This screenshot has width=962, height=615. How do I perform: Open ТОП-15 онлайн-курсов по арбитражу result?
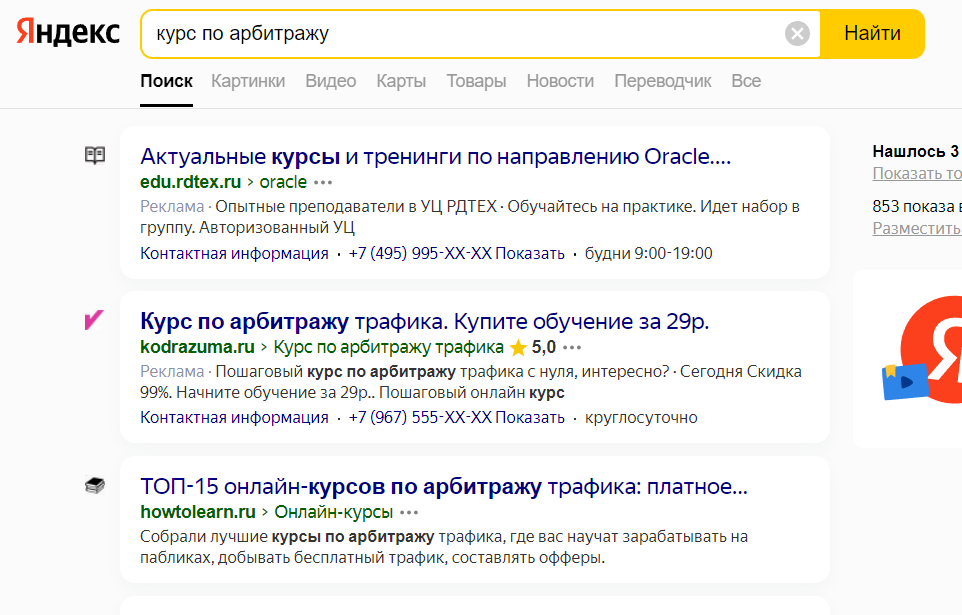444,487
